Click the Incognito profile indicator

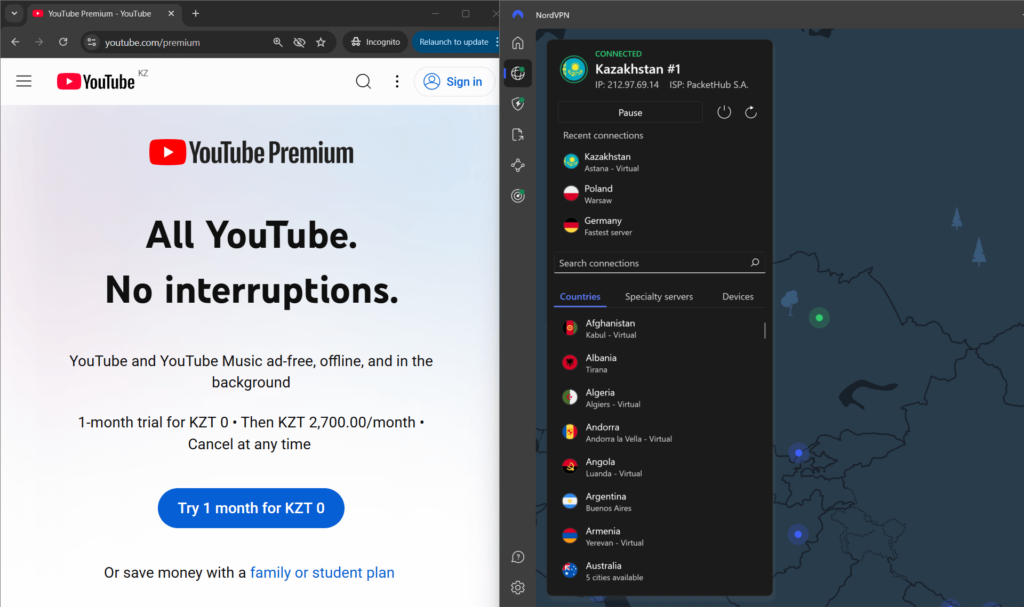point(376,42)
